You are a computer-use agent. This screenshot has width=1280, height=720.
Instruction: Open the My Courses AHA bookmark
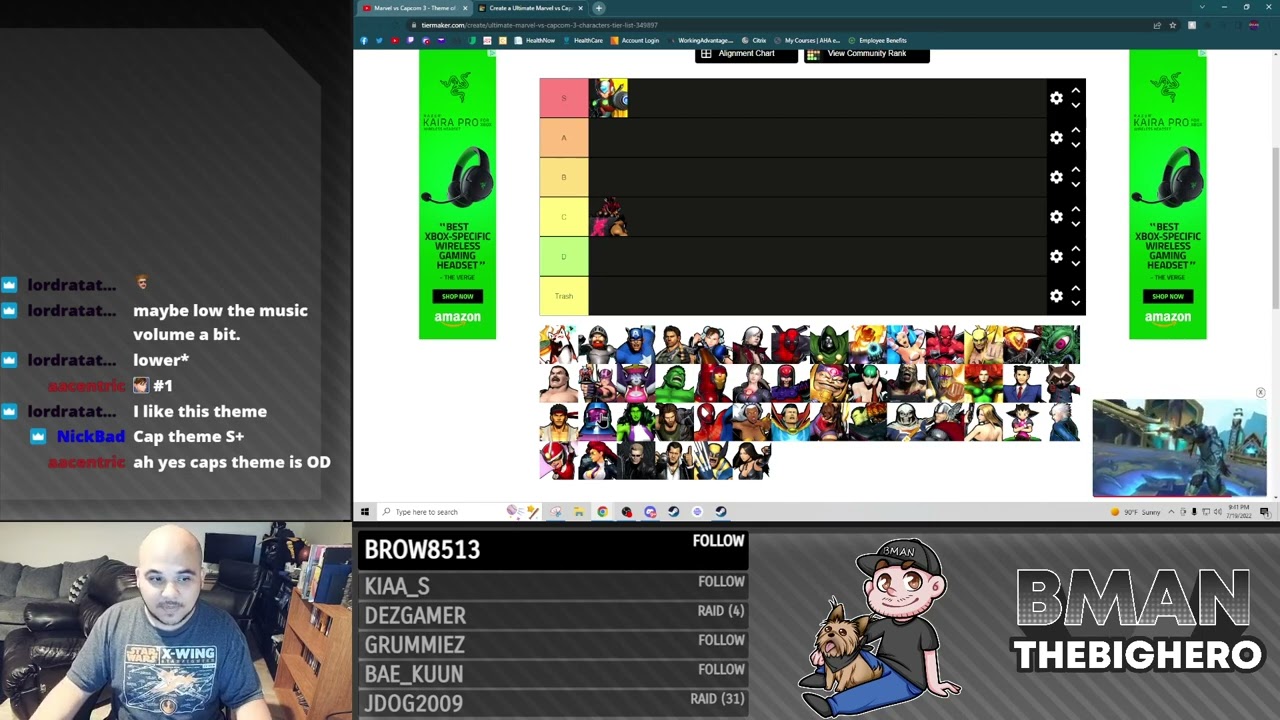pyautogui.click(x=806, y=41)
